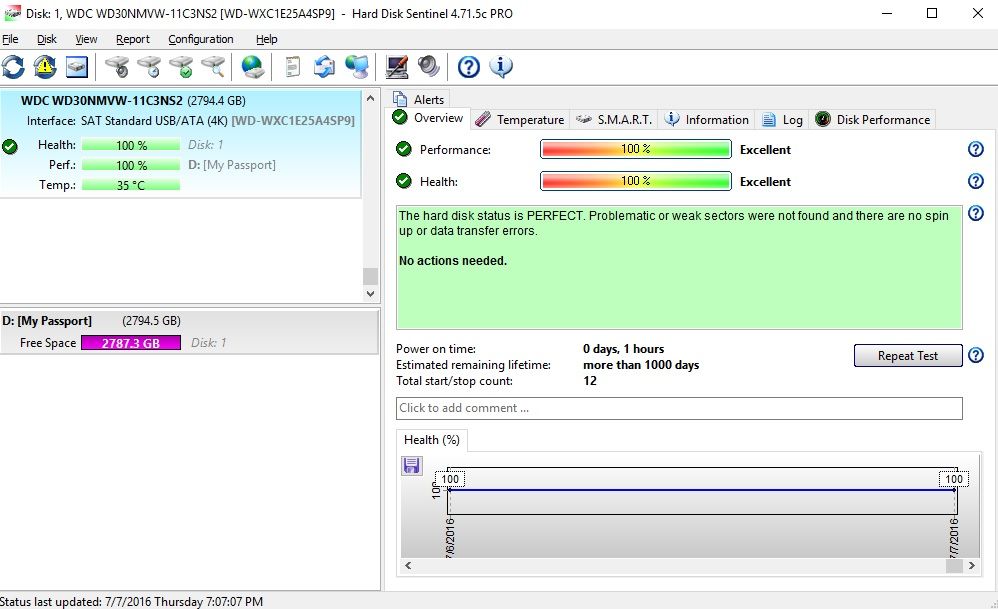Click the Health 100% gradient bar in Overview
This screenshot has height=609, width=998.
pyautogui.click(x=636, y=181)
